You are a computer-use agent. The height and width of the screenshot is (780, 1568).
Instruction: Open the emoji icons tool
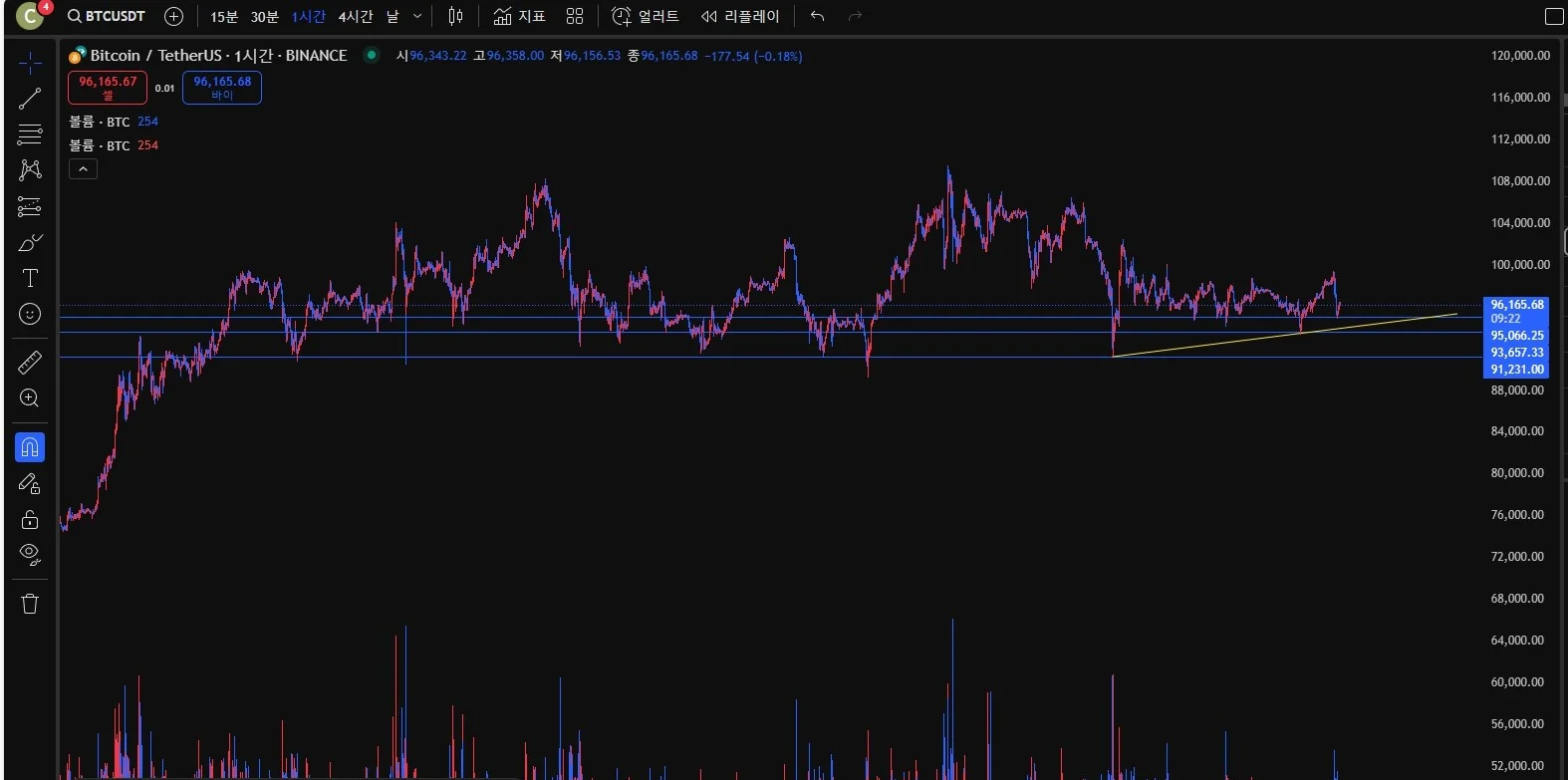[x=30, y=315]
